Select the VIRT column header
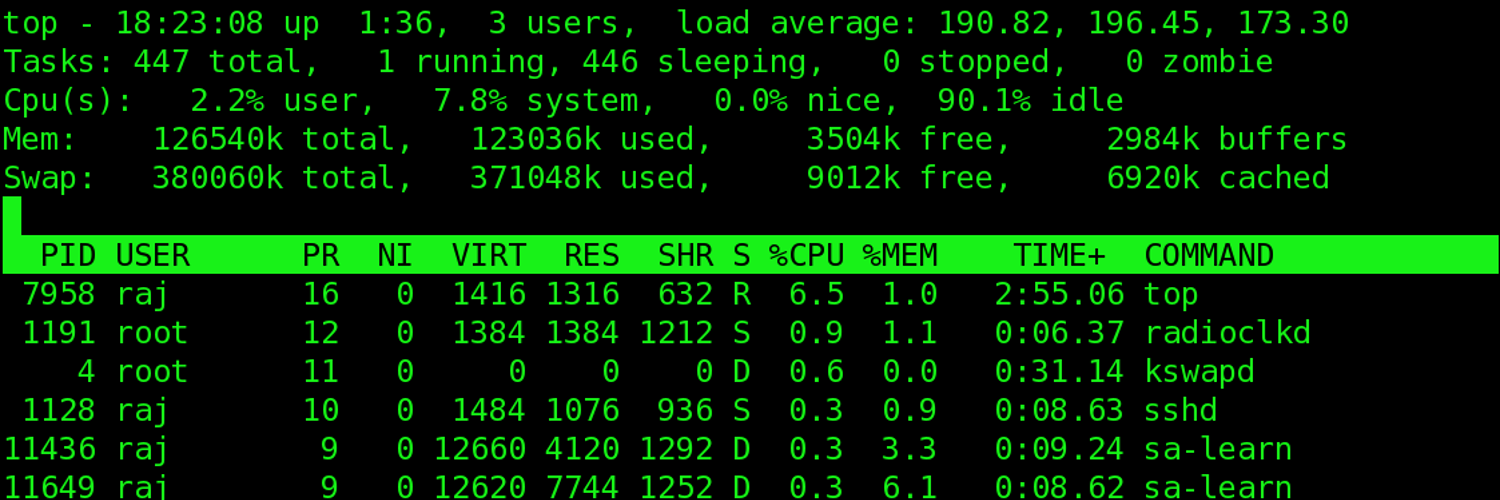This screenshot has width=1500, height=500. [488, 256]
